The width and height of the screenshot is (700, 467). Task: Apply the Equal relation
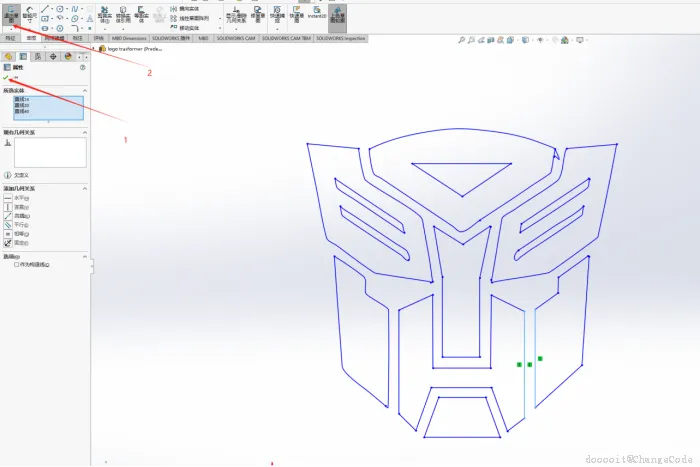[8, 234]
